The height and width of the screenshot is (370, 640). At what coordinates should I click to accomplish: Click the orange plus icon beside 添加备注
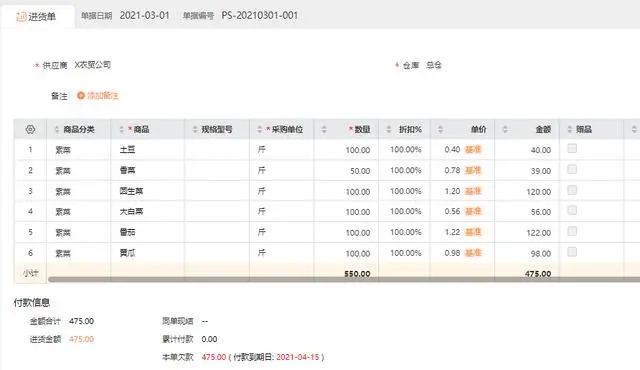(x=81, y=95)
